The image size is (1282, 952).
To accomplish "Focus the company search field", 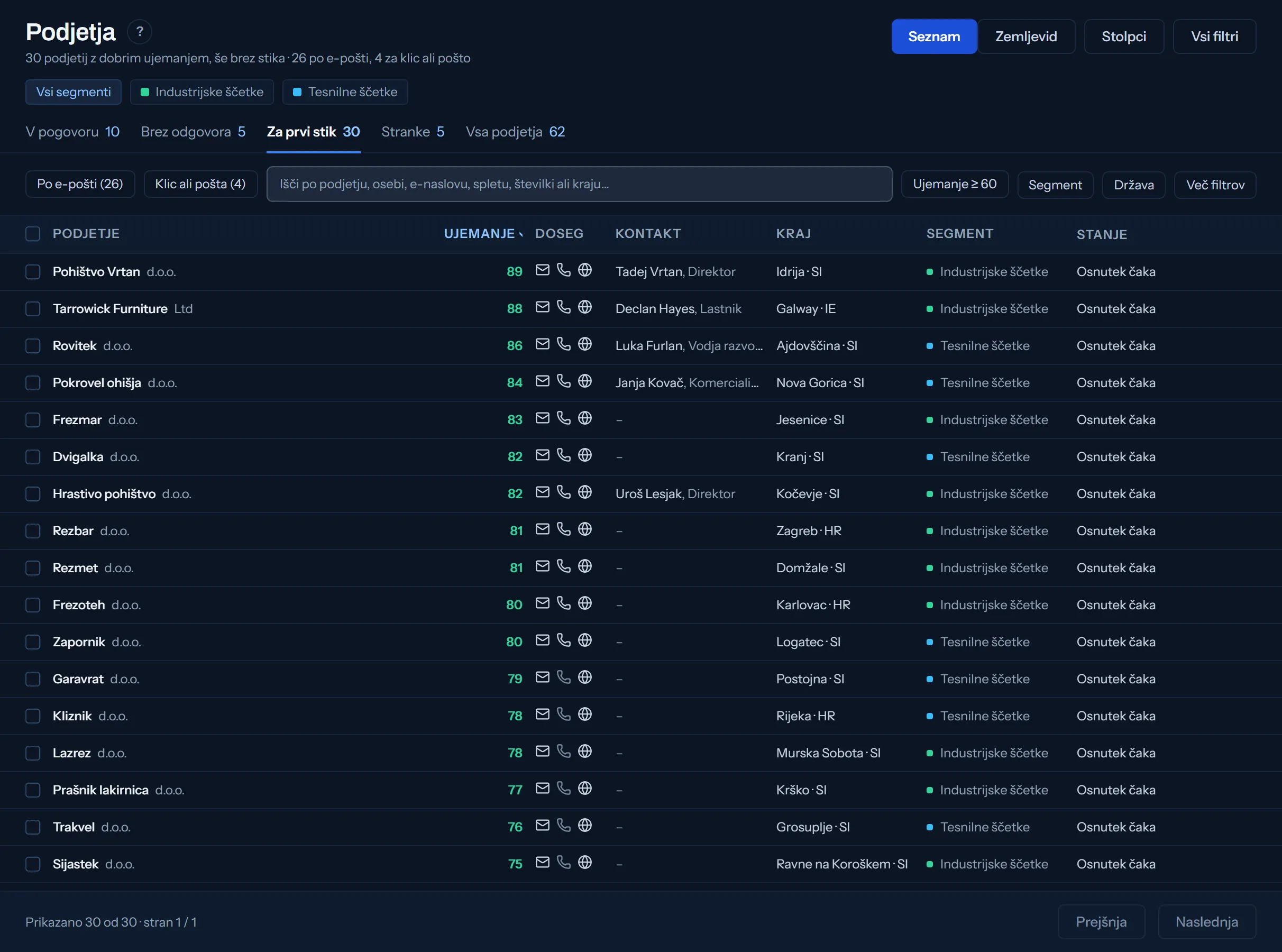I will [x=579, y=185].
